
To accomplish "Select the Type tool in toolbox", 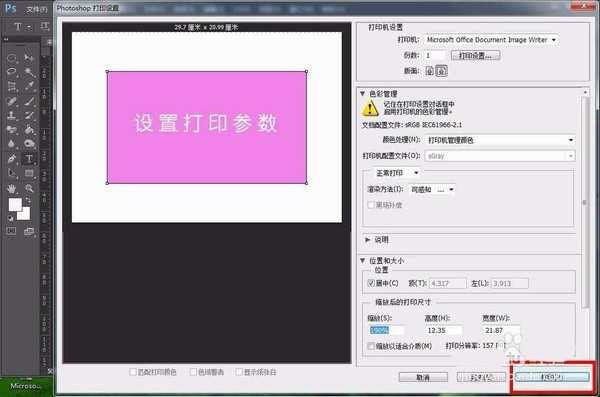I will coord(29,158).
